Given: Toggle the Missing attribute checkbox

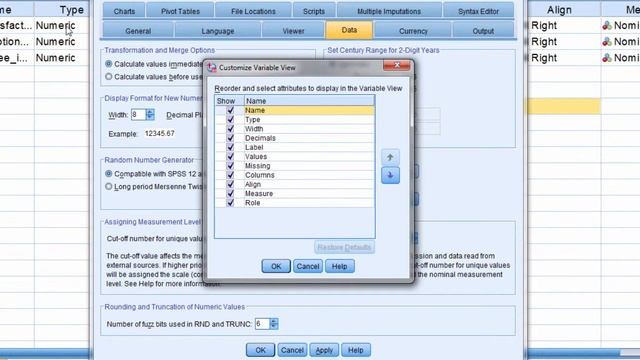Looking at the screenshot, I should pyautogui.click(x=230, y=166).
